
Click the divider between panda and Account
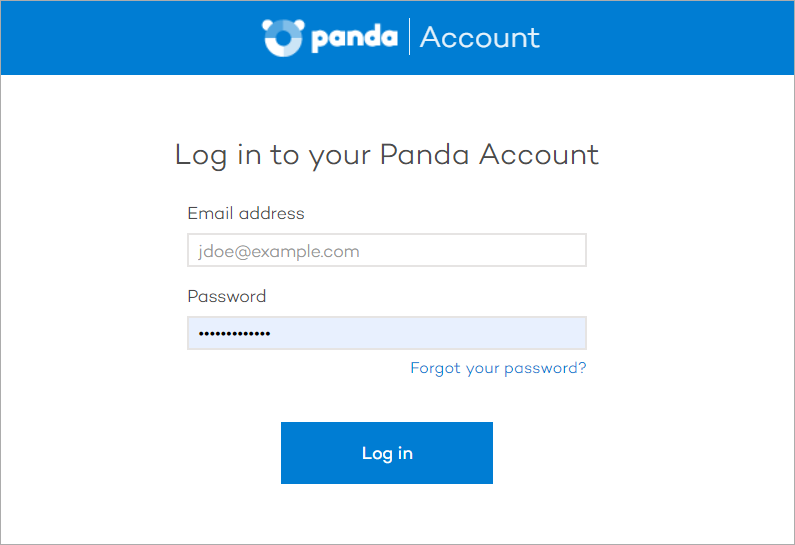409,37
